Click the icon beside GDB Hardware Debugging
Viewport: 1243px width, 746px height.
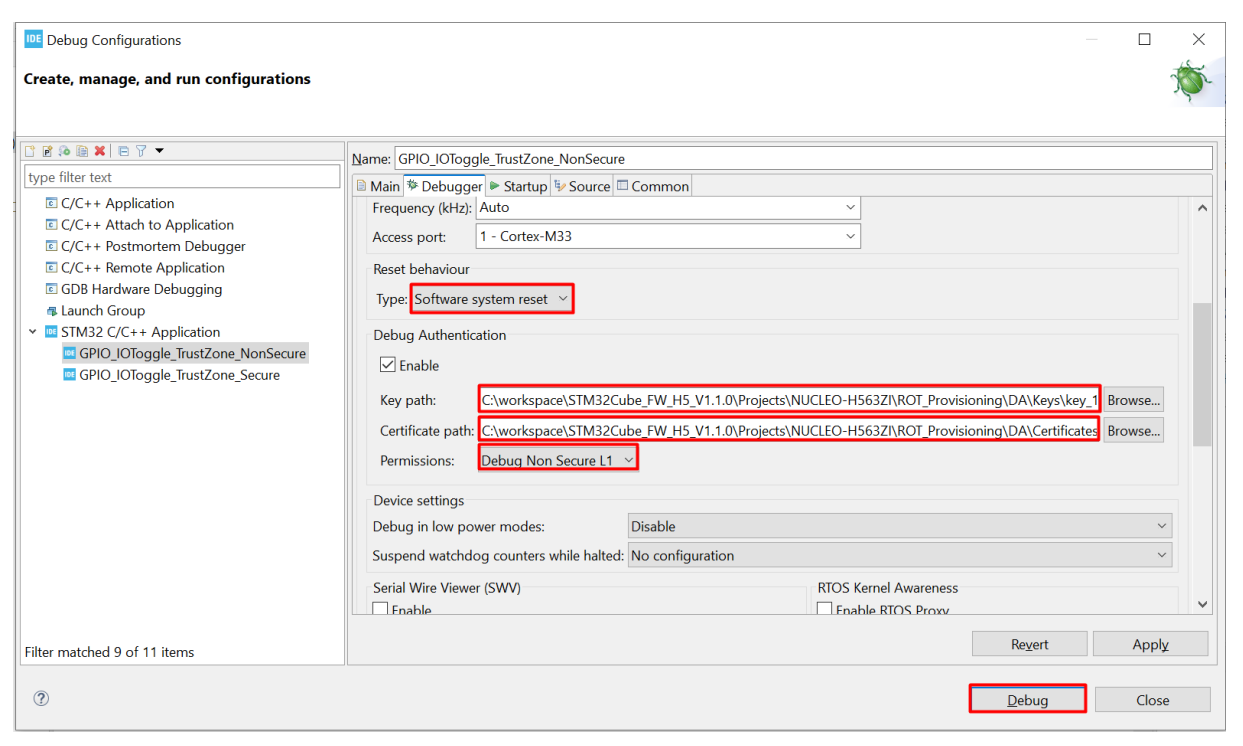pyautogui.click(x=52, y=289)
